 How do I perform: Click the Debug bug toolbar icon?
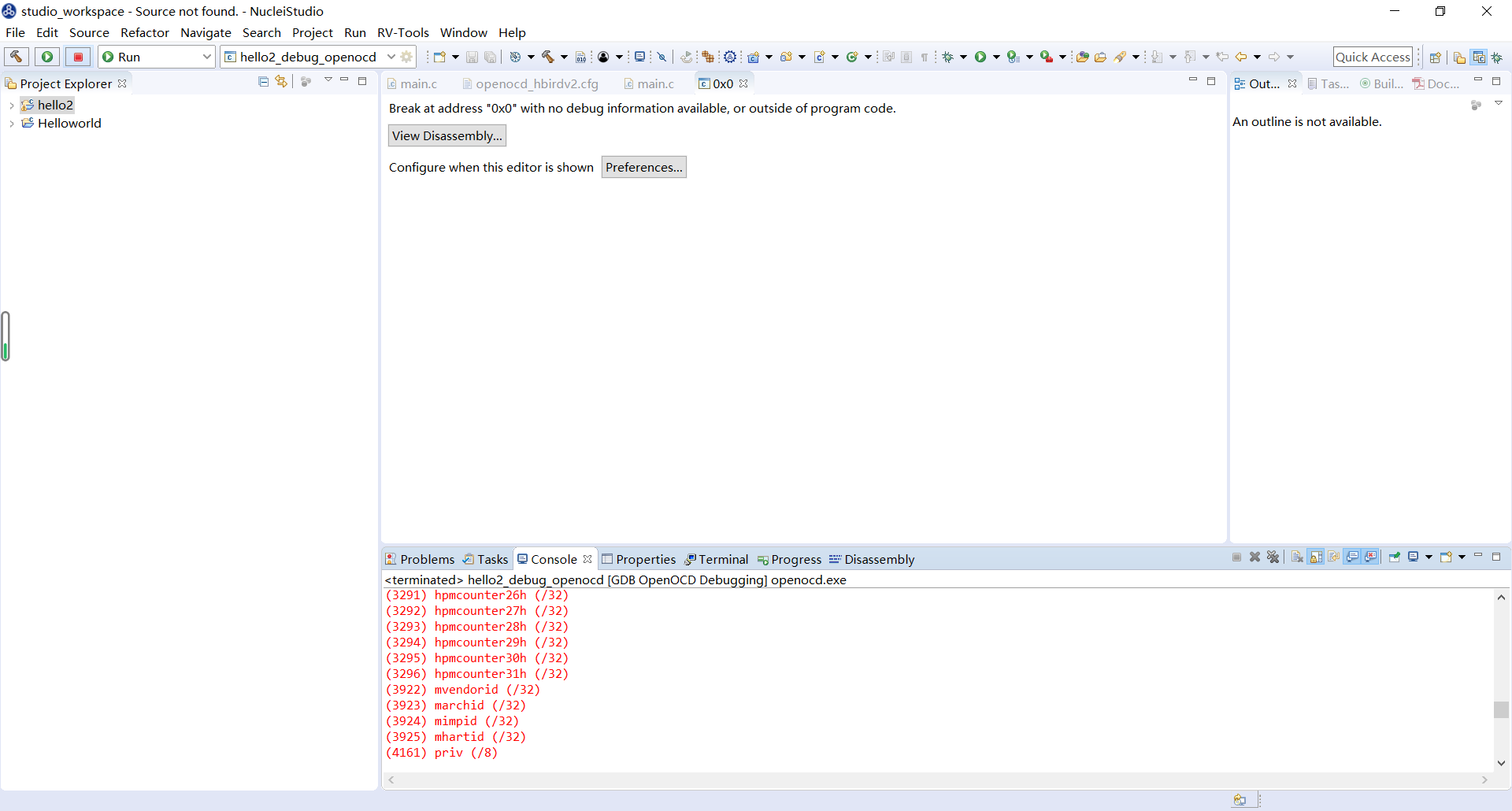point(948,57)
